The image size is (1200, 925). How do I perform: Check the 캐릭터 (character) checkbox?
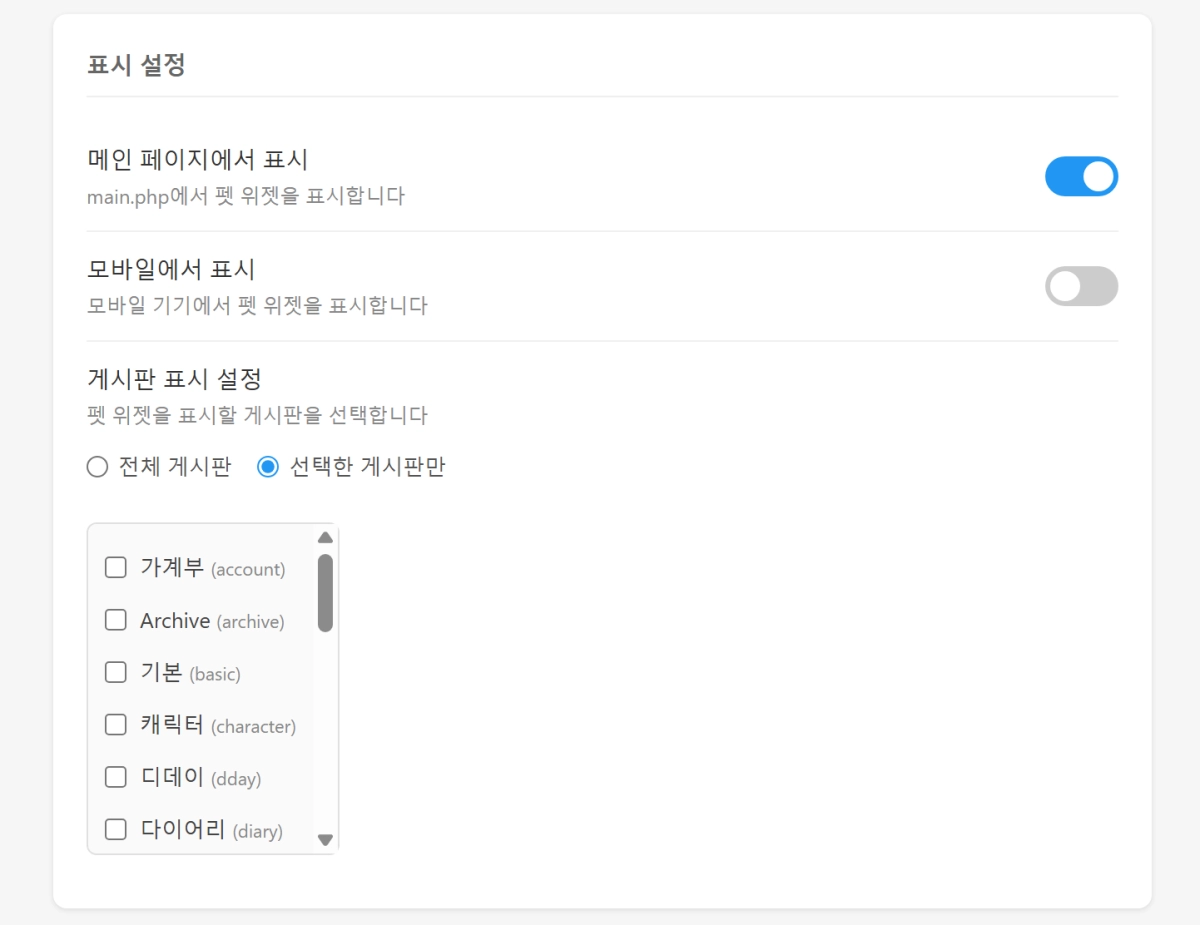[116, 724]
